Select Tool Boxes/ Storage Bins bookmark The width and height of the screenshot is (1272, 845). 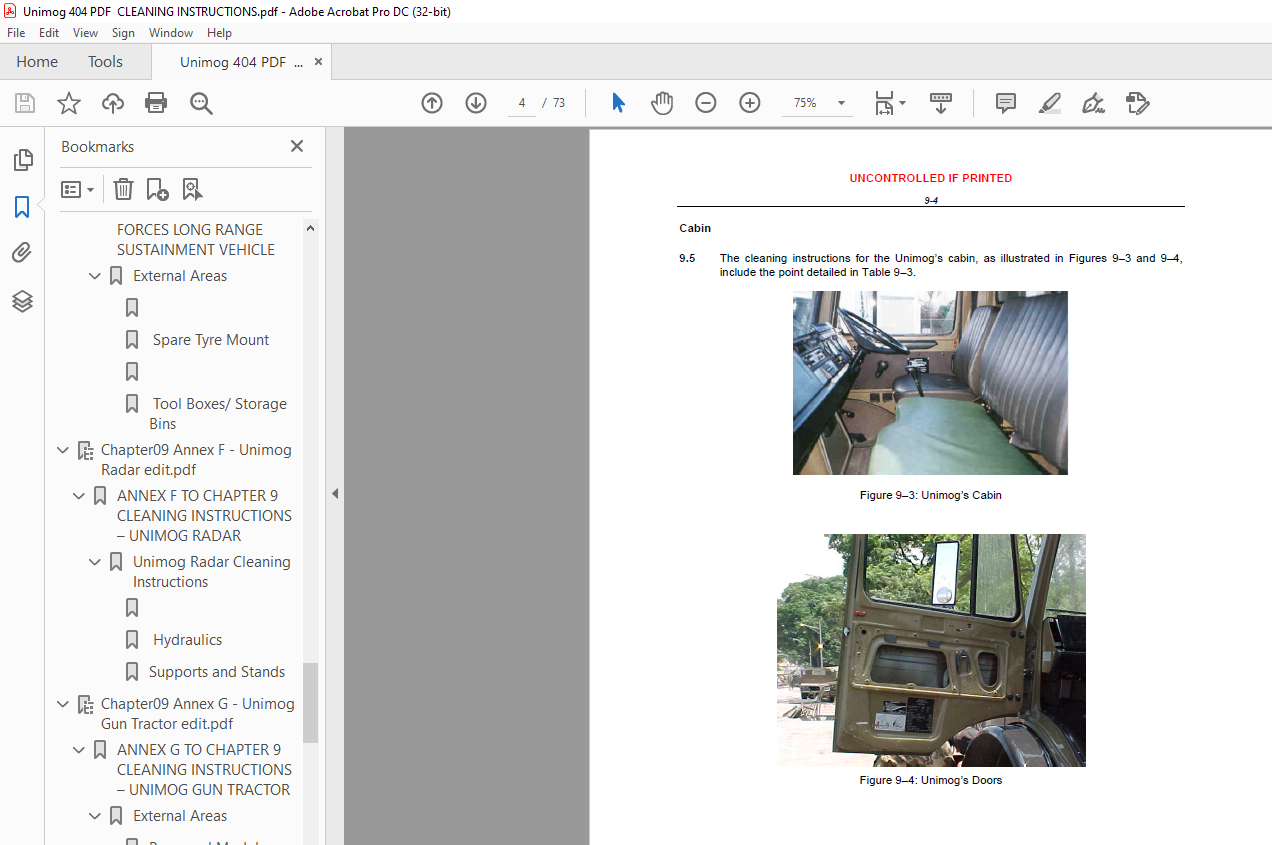tap(218, 414)
